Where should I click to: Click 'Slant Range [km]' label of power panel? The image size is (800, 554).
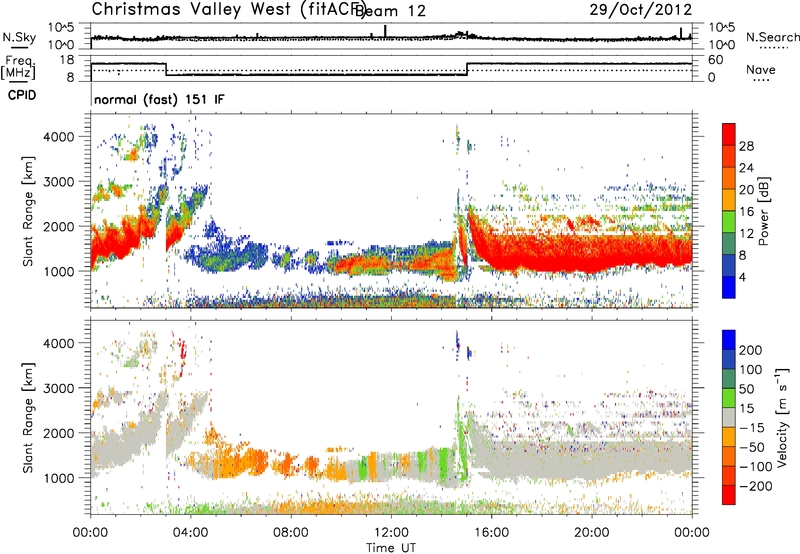28,211
